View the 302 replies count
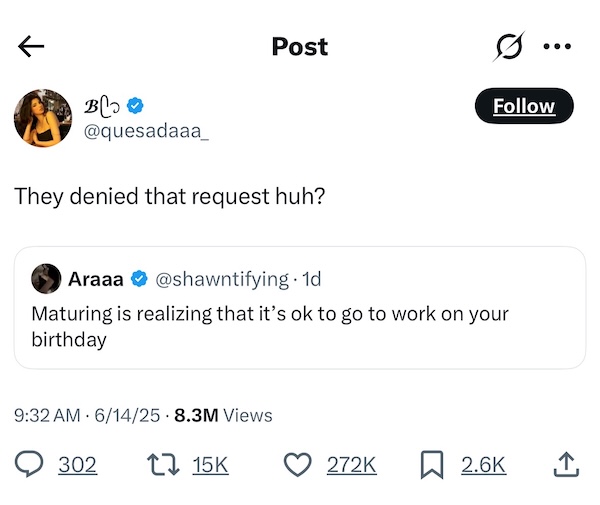 click(77, 464)
